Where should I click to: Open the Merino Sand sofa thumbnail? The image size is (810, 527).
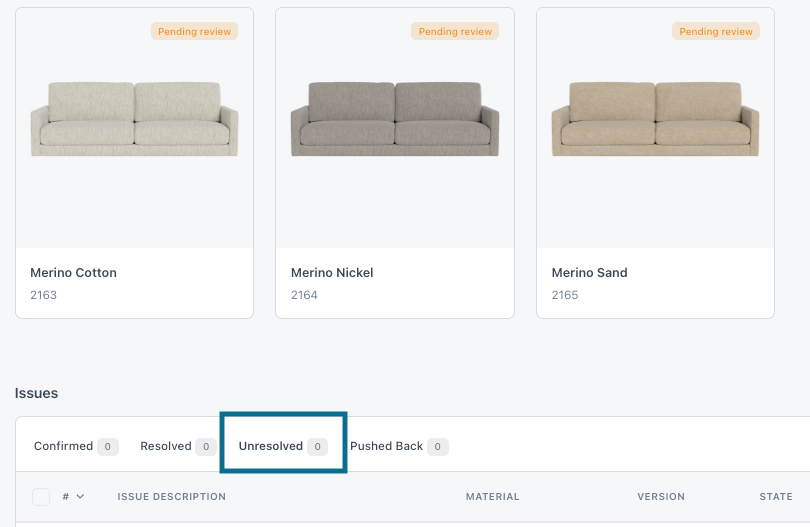pyautogui.click(x=655, y=119)
